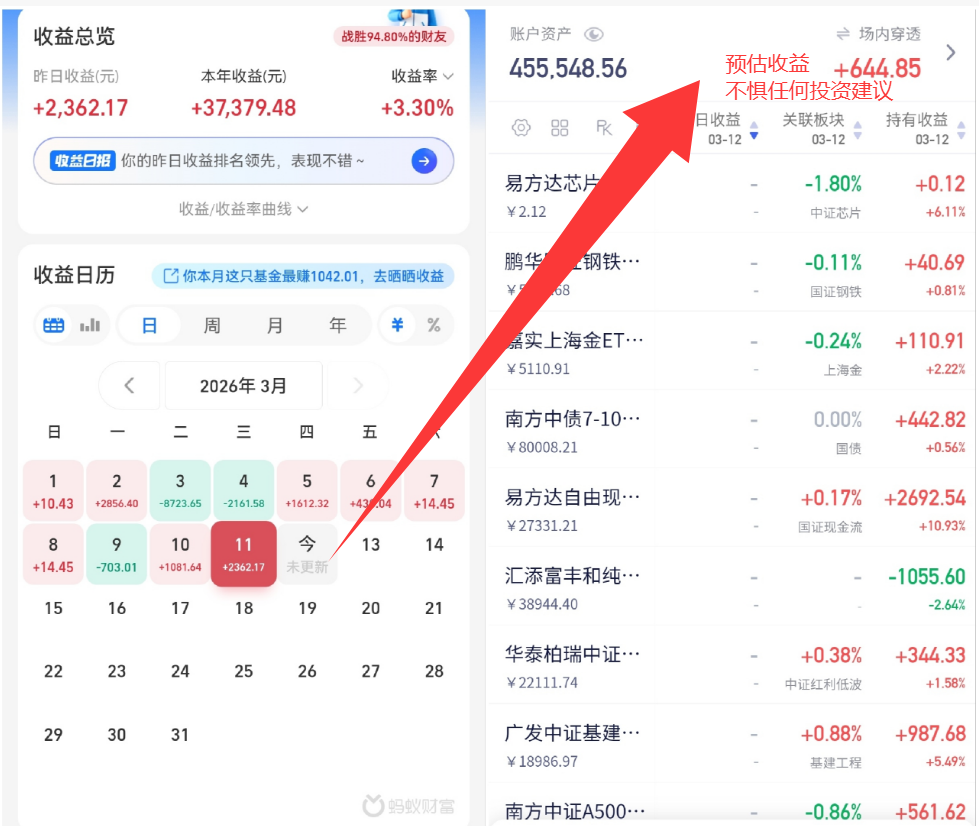Select March 4 with -2161.58
The height and width of the screenshot is (826, 979).
(244, 491)
